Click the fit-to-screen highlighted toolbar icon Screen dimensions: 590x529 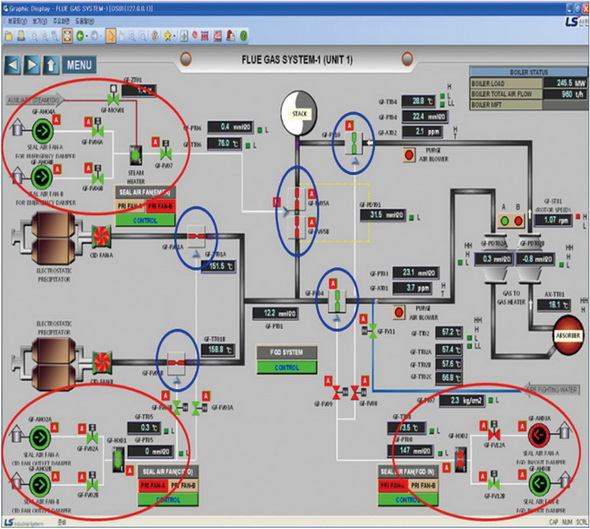67,36
